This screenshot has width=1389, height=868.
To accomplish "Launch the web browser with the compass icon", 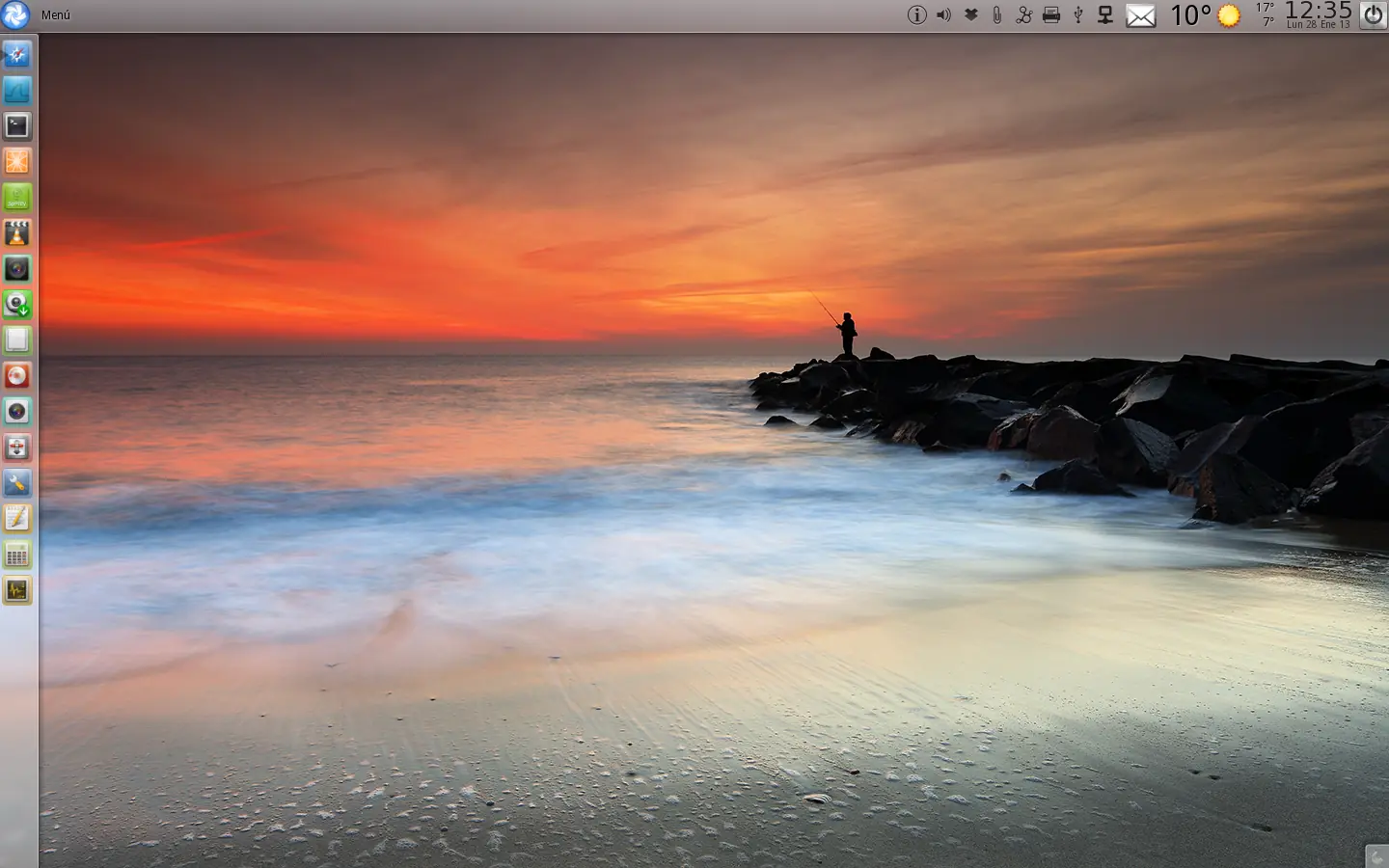I will 17,55.
